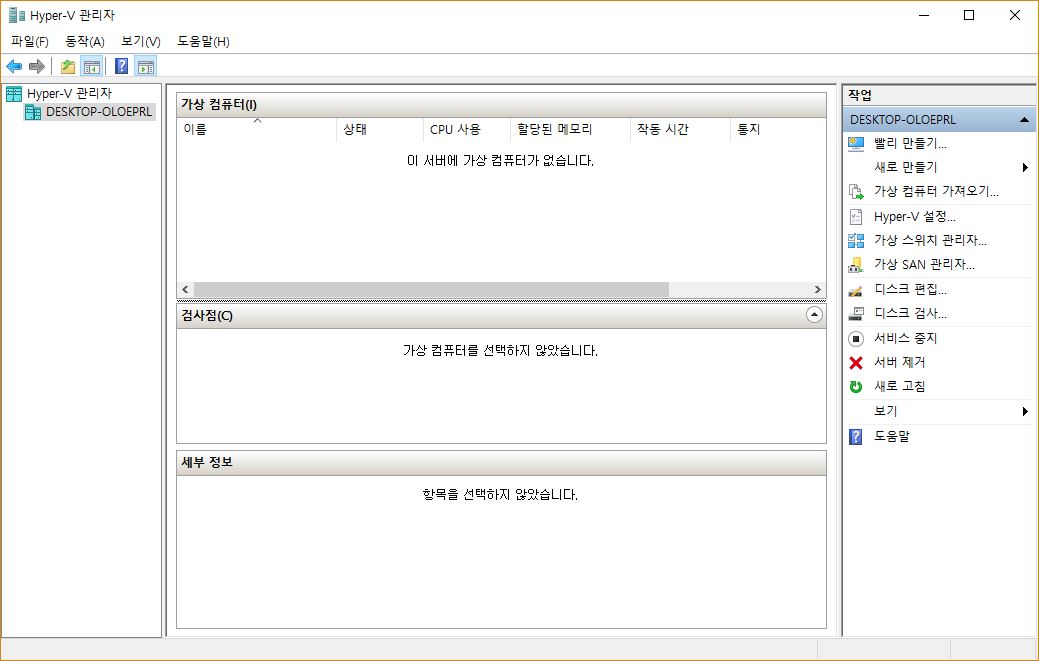Open 가상 컴퓨터 가져오기... action

click(936, 192)
